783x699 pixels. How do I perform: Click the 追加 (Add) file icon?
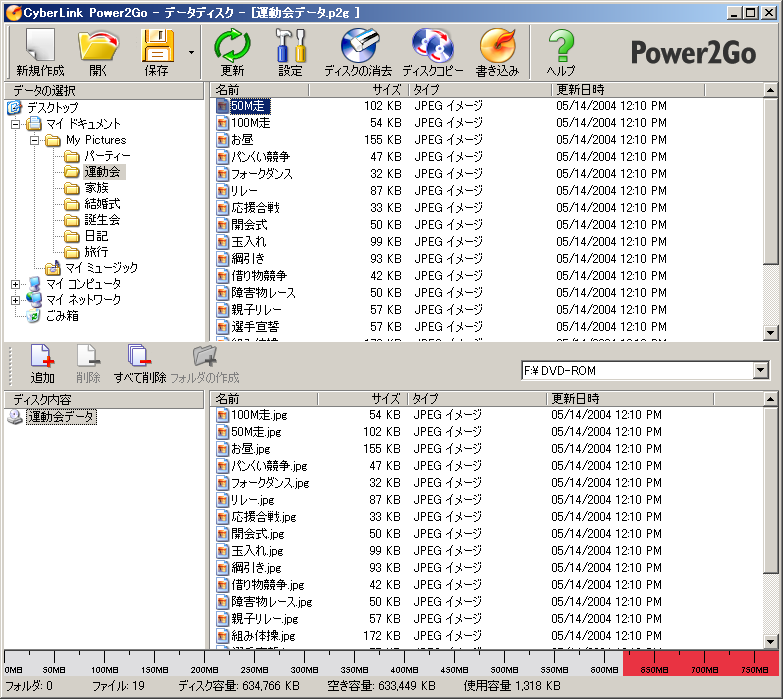[x=42, y=363]
